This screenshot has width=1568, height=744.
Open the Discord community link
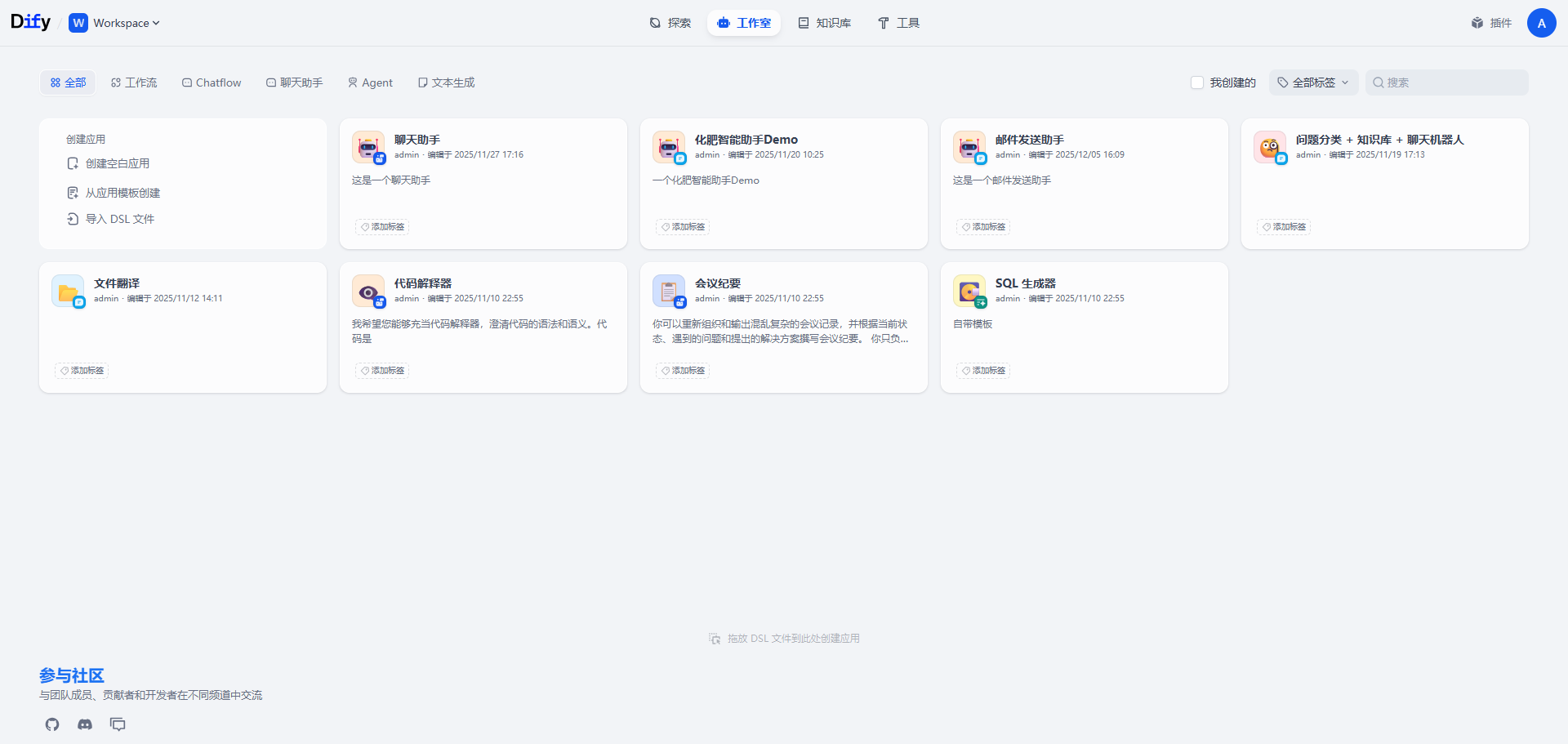click(x=85, y=724)
